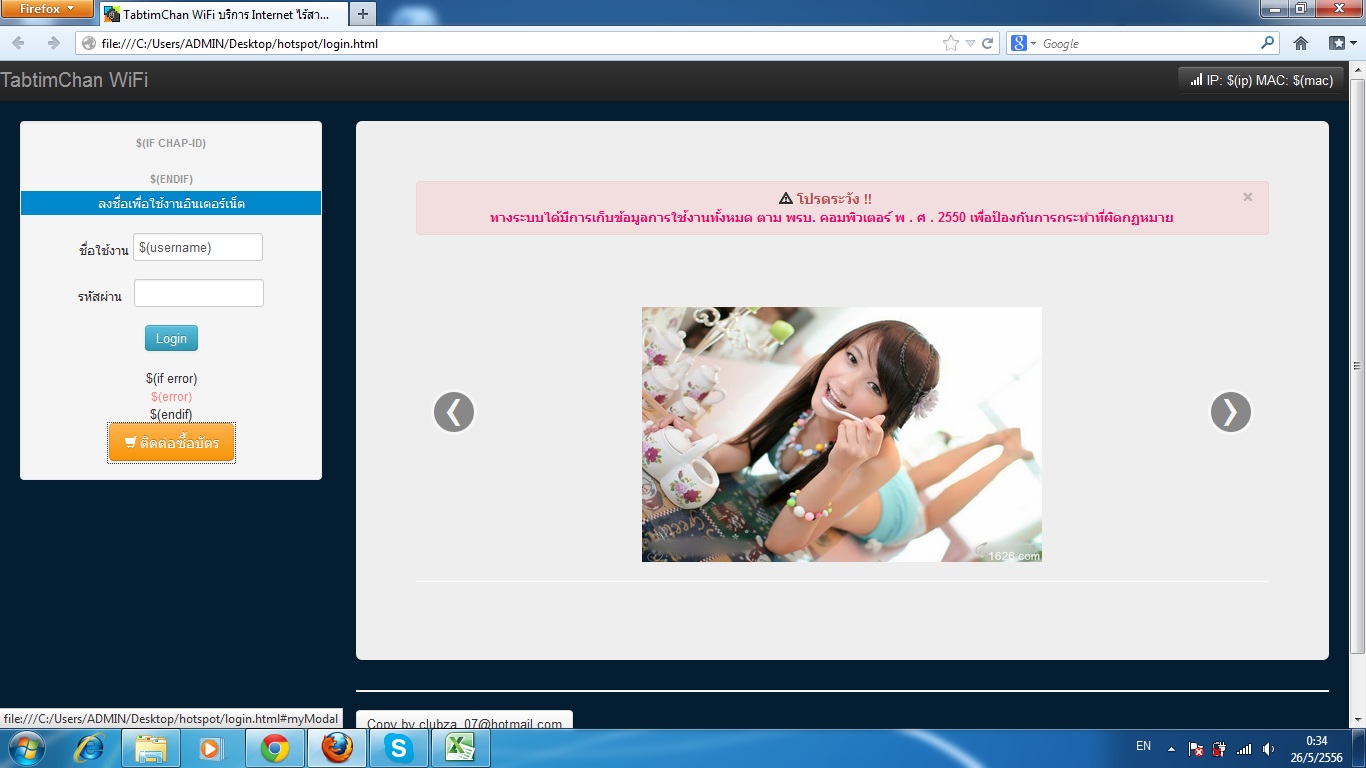Switch to Firefox on the taskbar
Viewport: 1366px width, 768px height.
(x=337, y=748)
